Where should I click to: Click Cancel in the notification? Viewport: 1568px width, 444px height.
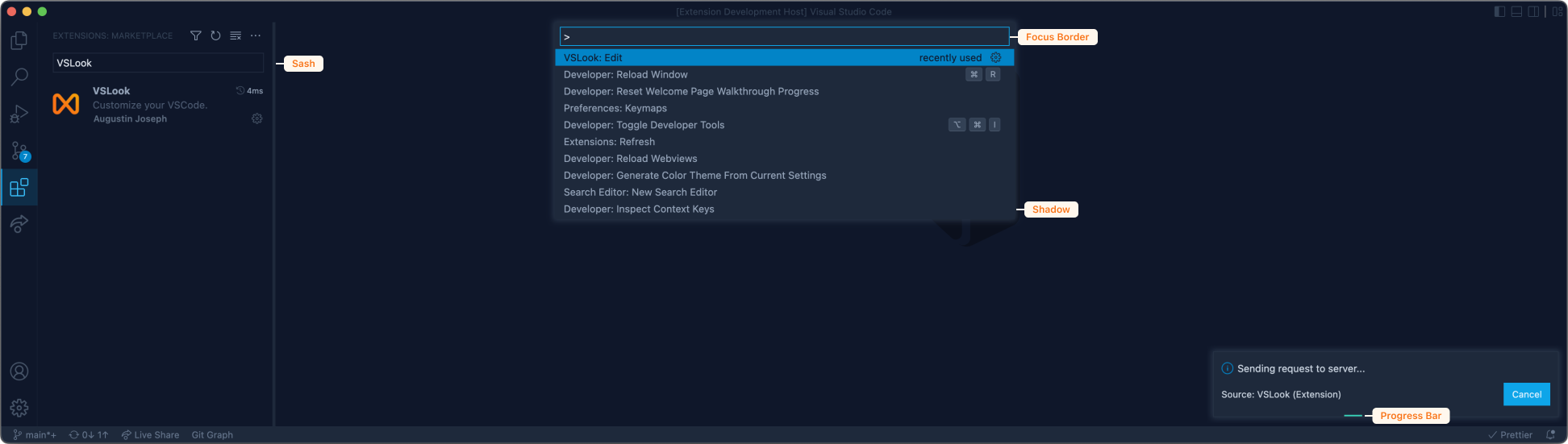pos(1526,394)
